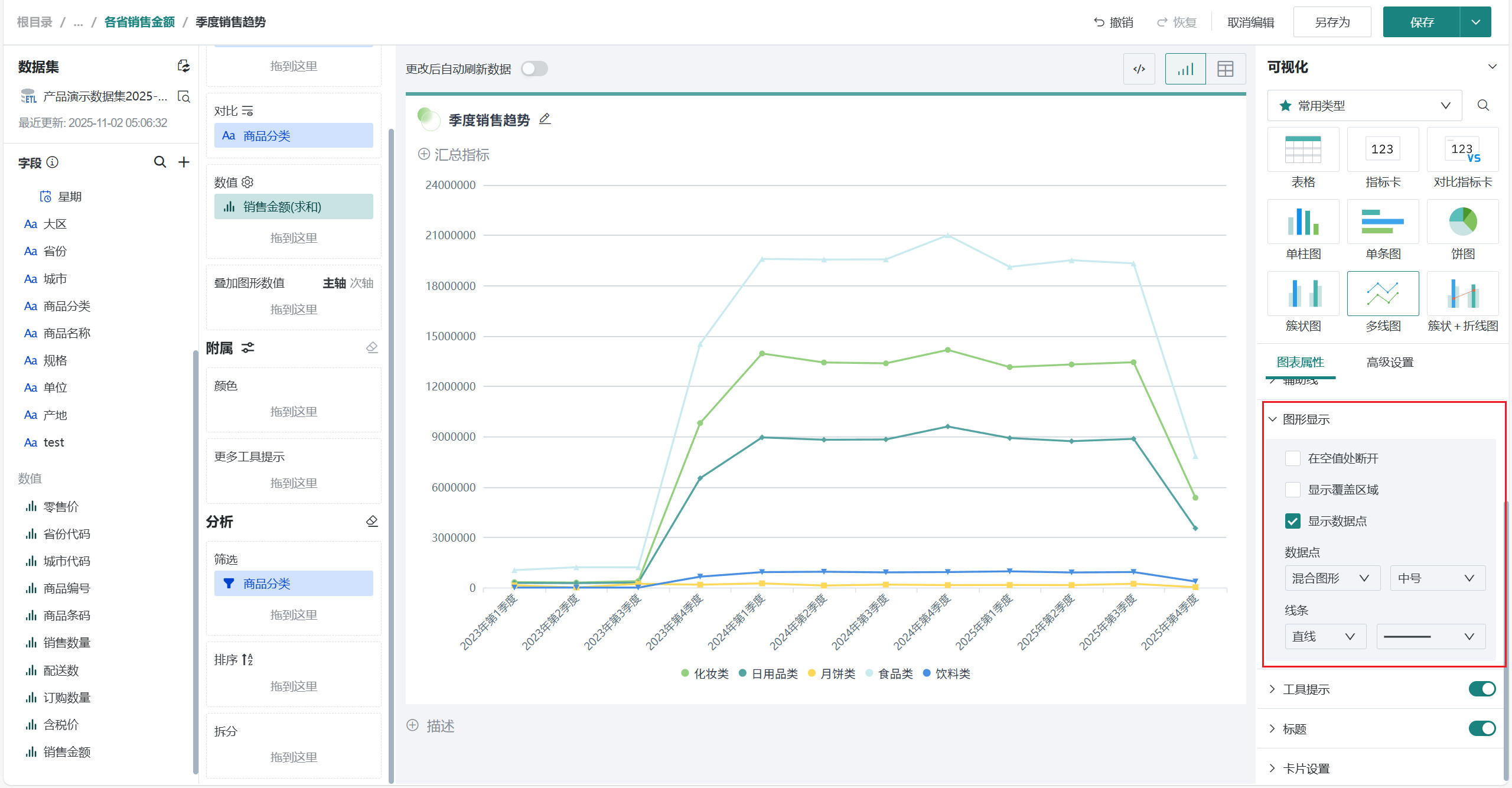The width and height of the screenshot is (1512, 788).
Task: Open the line type dropdown
Action: [x=1325, y=636]
